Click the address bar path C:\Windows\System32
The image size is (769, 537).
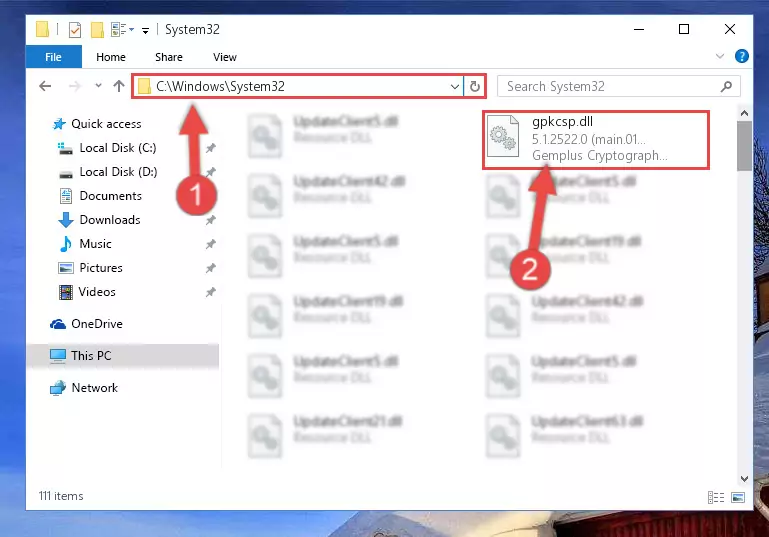coord(220,86)
